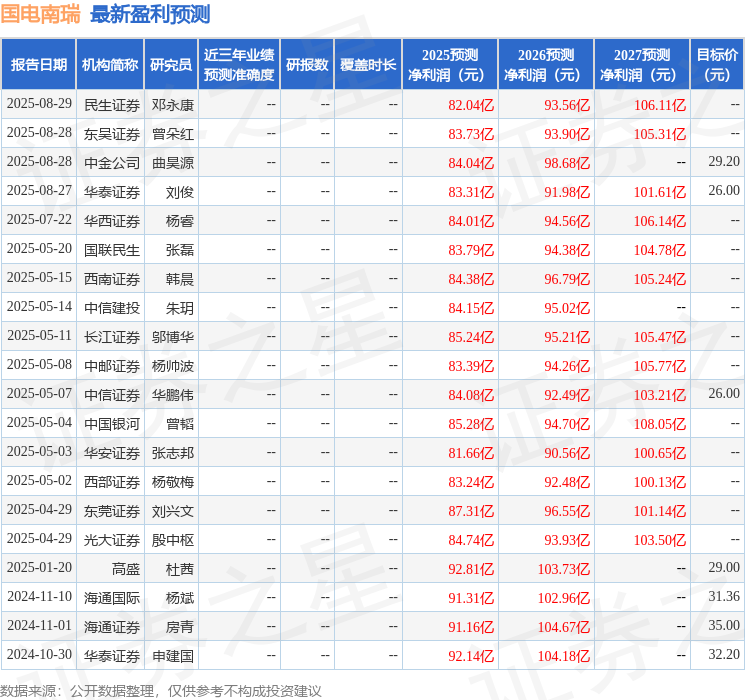The height and width of the screenshot is (700, 745).
Task: Select date cell 2024-10-30
Action: coord(39,654)
